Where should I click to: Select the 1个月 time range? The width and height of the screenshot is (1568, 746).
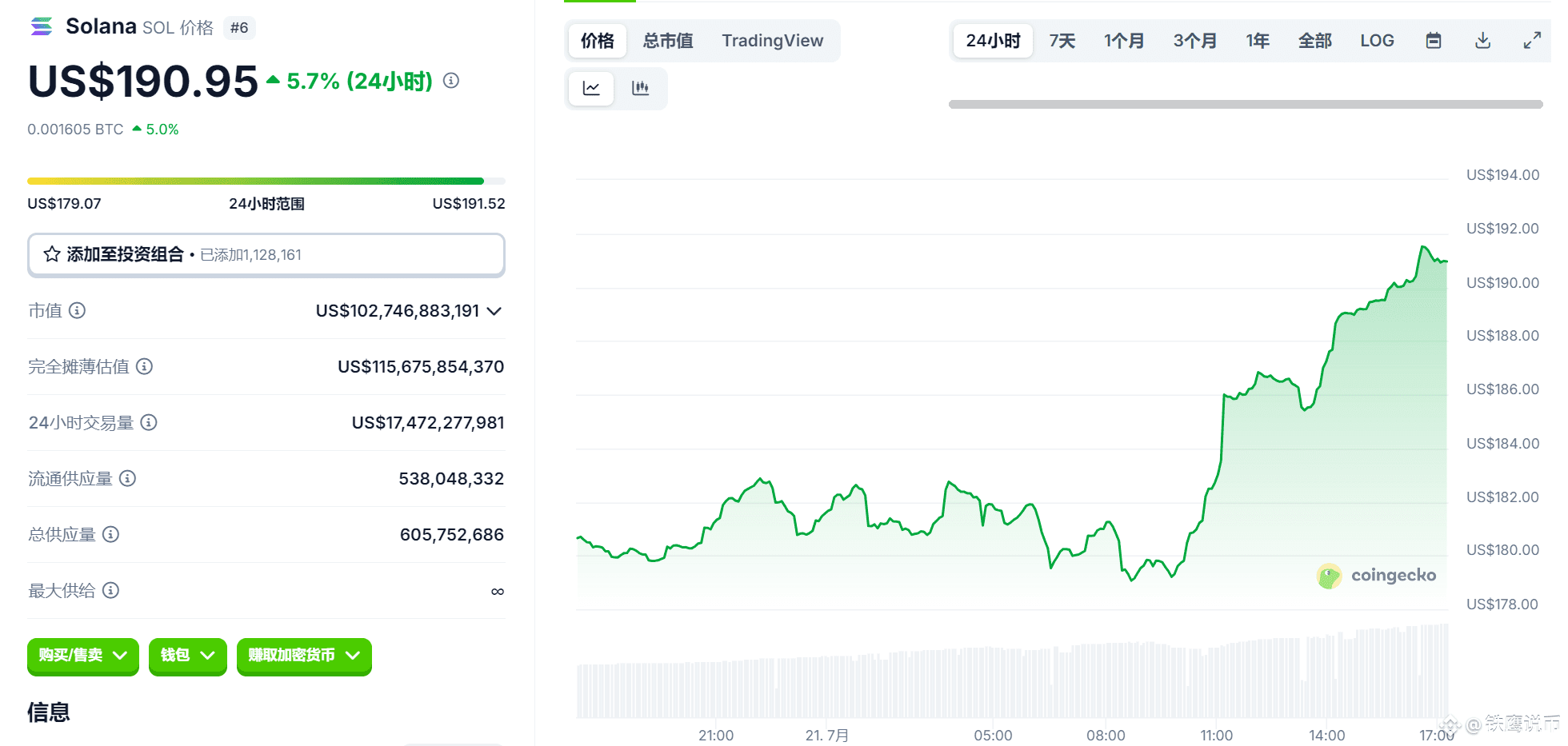pos(1124,41)
